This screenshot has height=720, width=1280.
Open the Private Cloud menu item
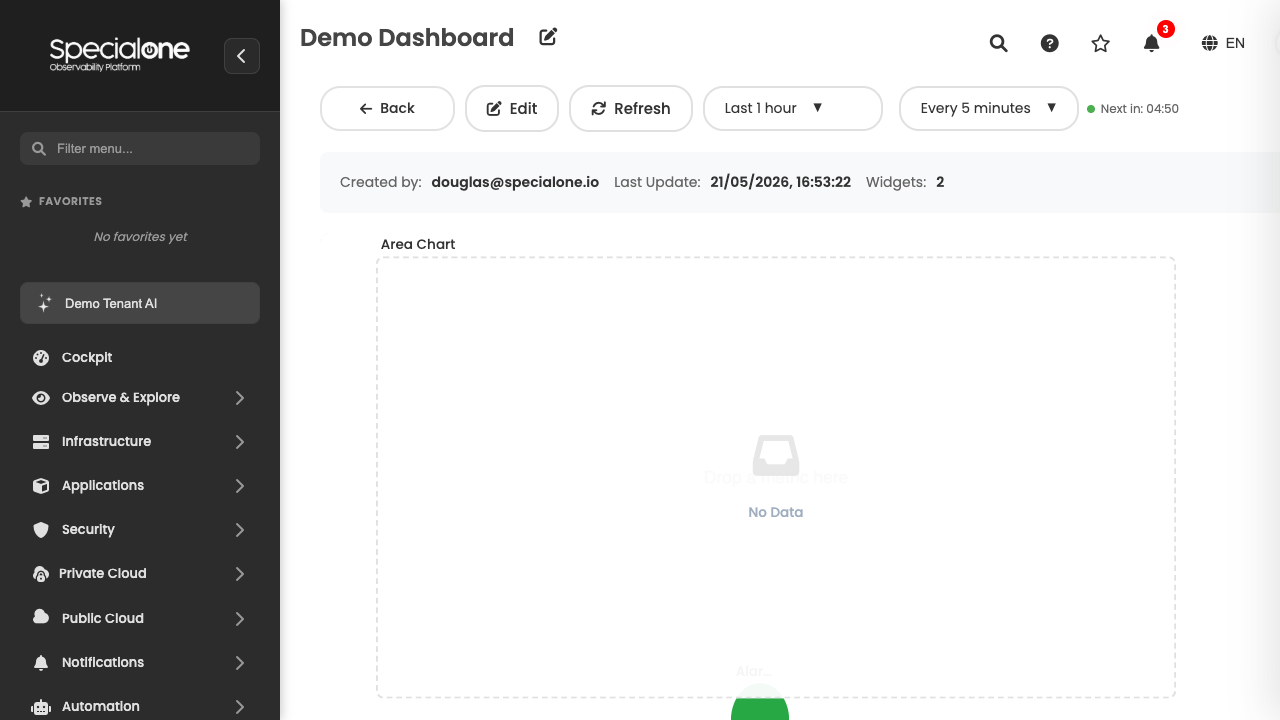140,573
